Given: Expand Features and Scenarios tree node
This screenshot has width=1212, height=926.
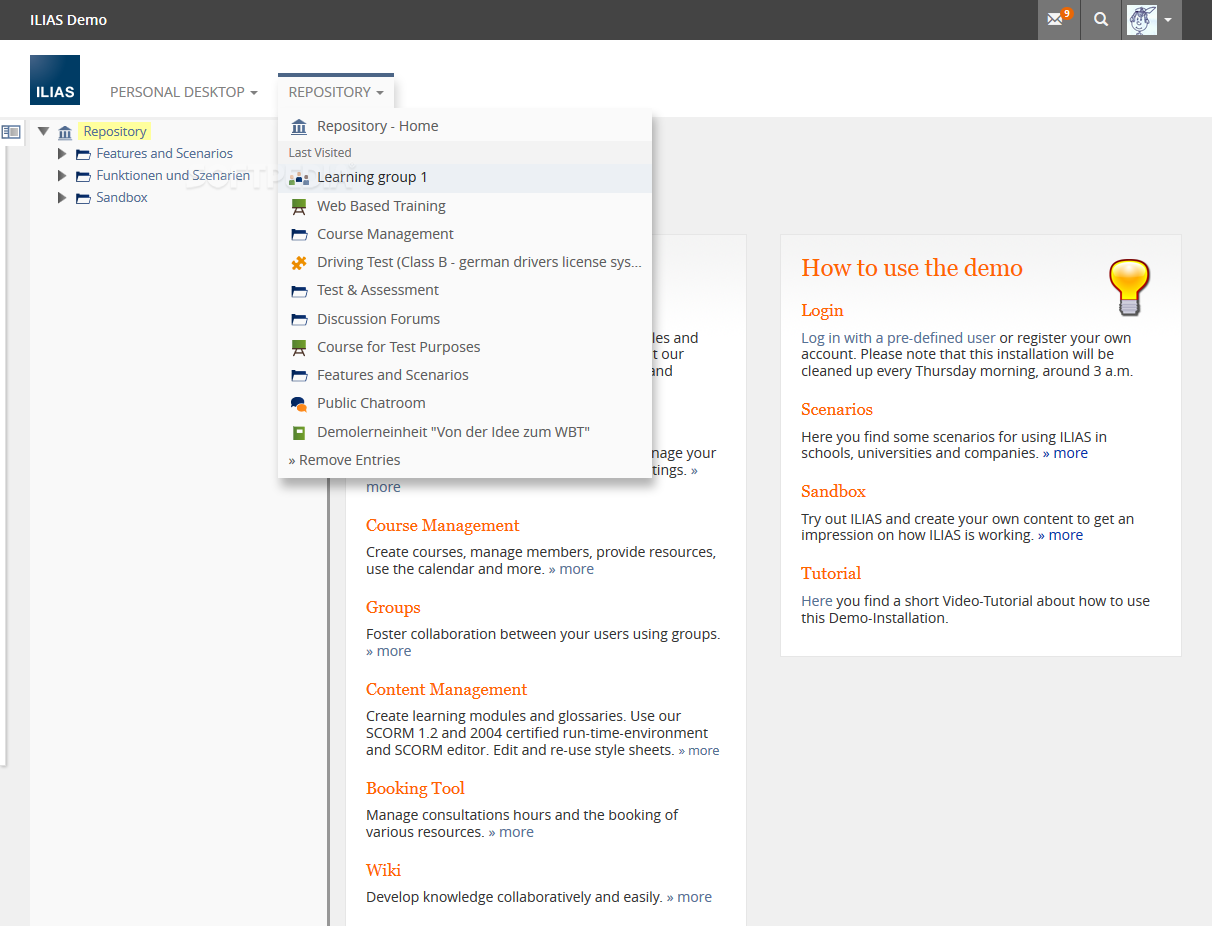Looking at the screenshot, I should [62, 154].
